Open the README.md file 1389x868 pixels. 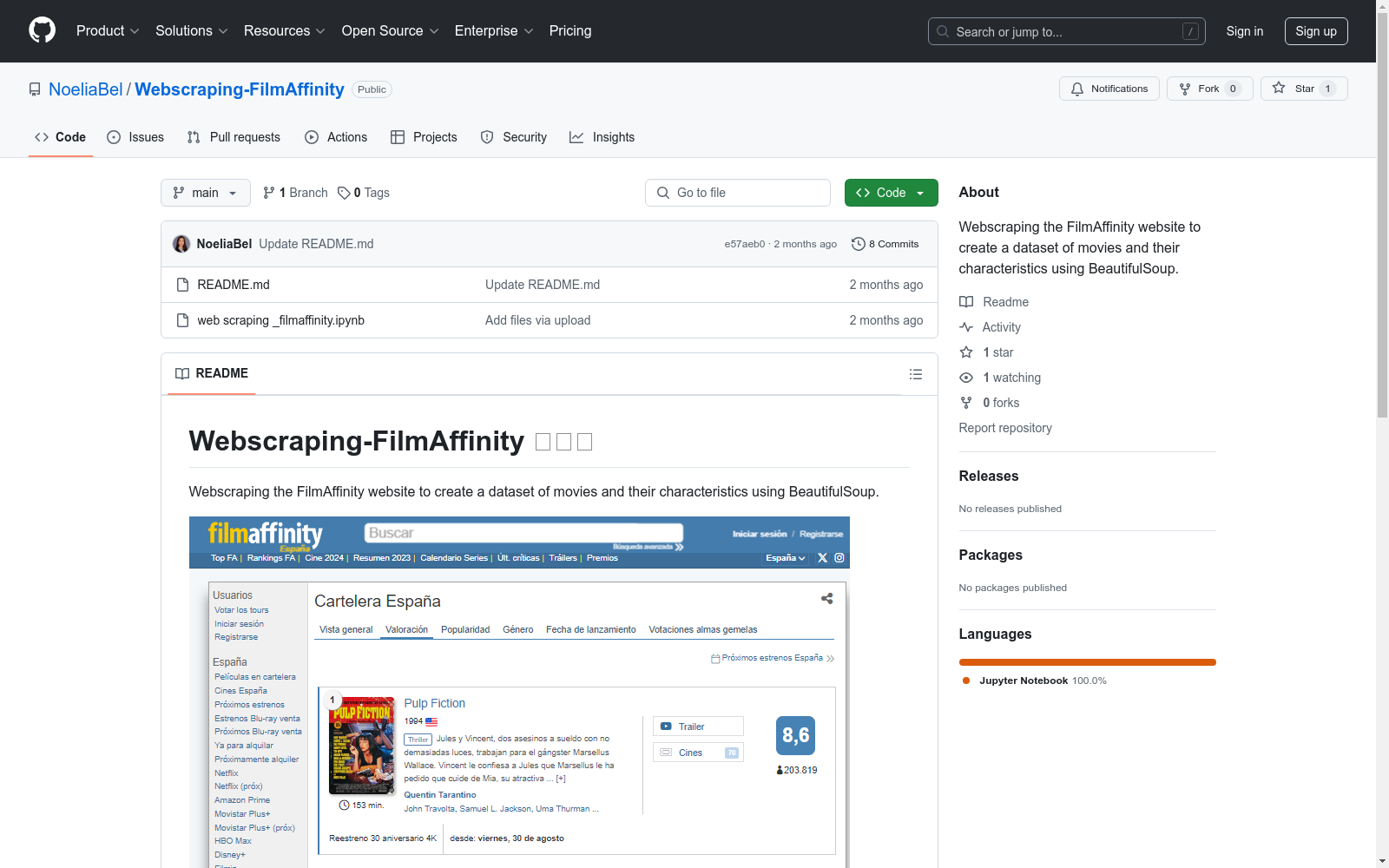coord(234,285)
